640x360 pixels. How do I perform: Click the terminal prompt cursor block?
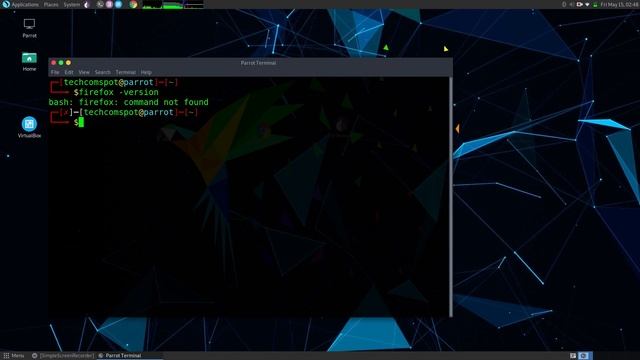pos(81,122)
